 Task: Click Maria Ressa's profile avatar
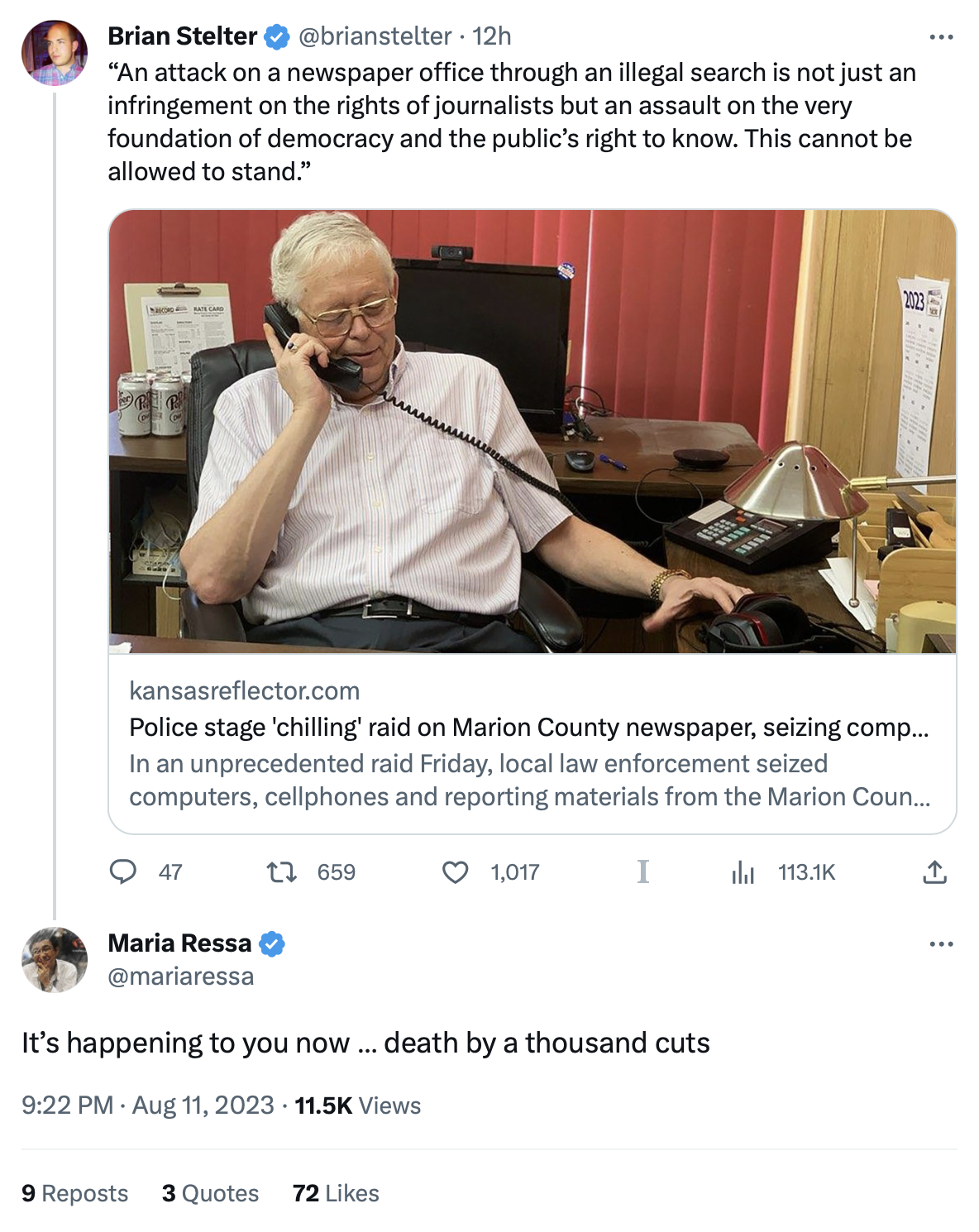pos(55,959)
